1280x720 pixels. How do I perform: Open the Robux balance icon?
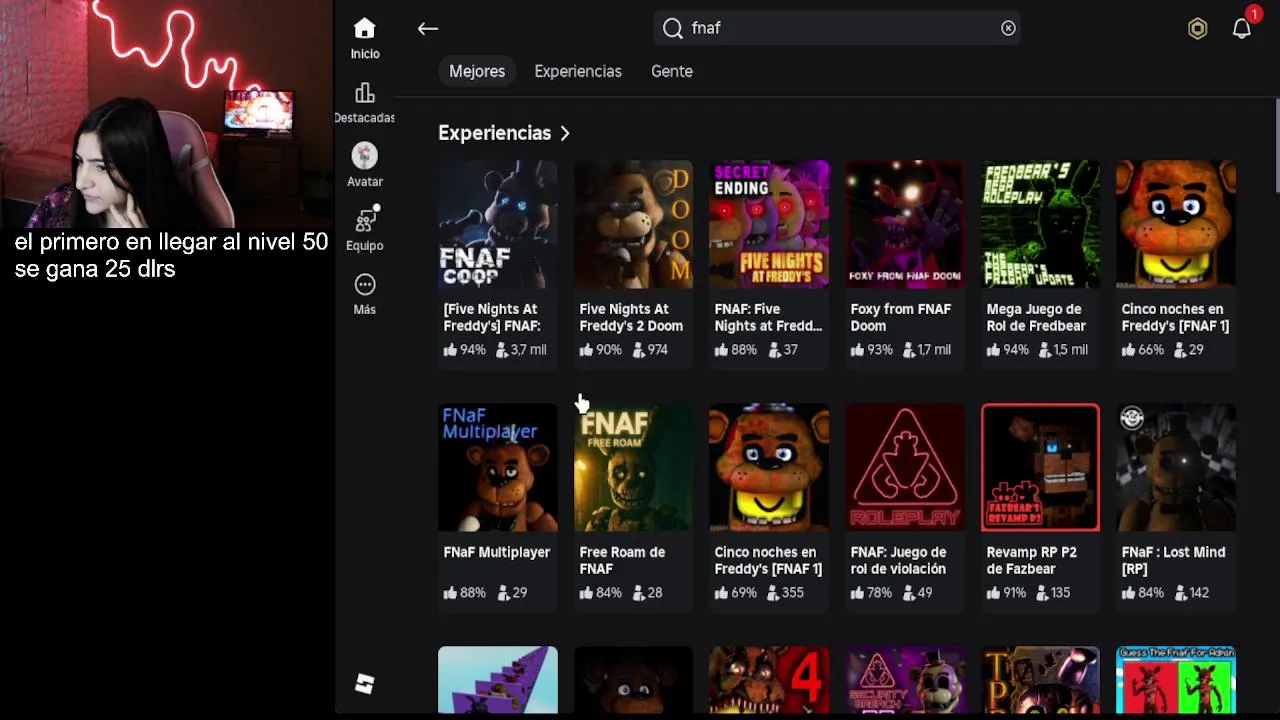tap(1197, 29)
